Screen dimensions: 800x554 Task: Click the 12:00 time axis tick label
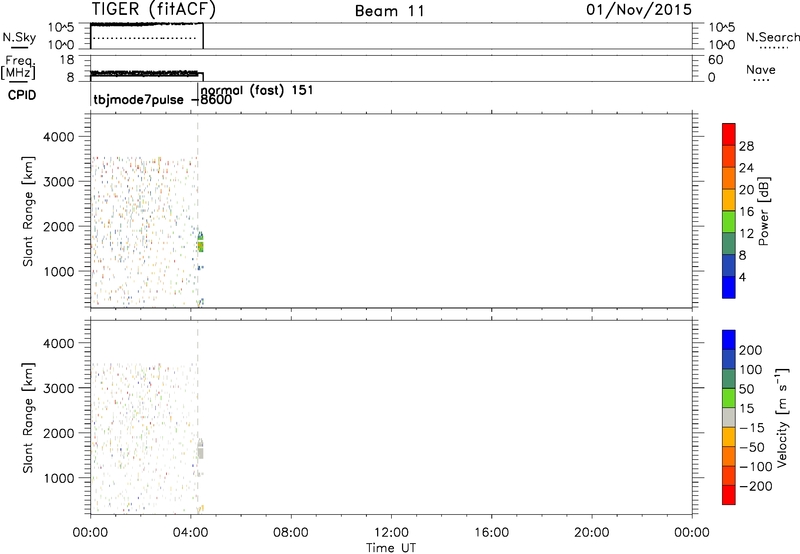(x=391, y=533)
